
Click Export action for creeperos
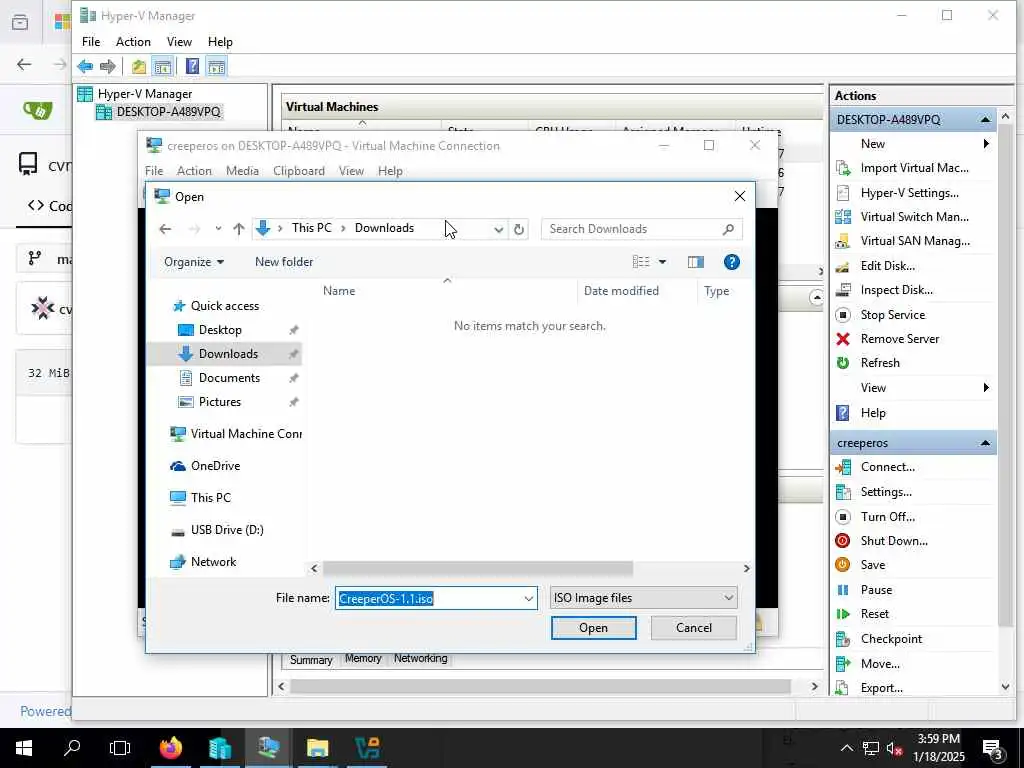click(x=881, y=688)
